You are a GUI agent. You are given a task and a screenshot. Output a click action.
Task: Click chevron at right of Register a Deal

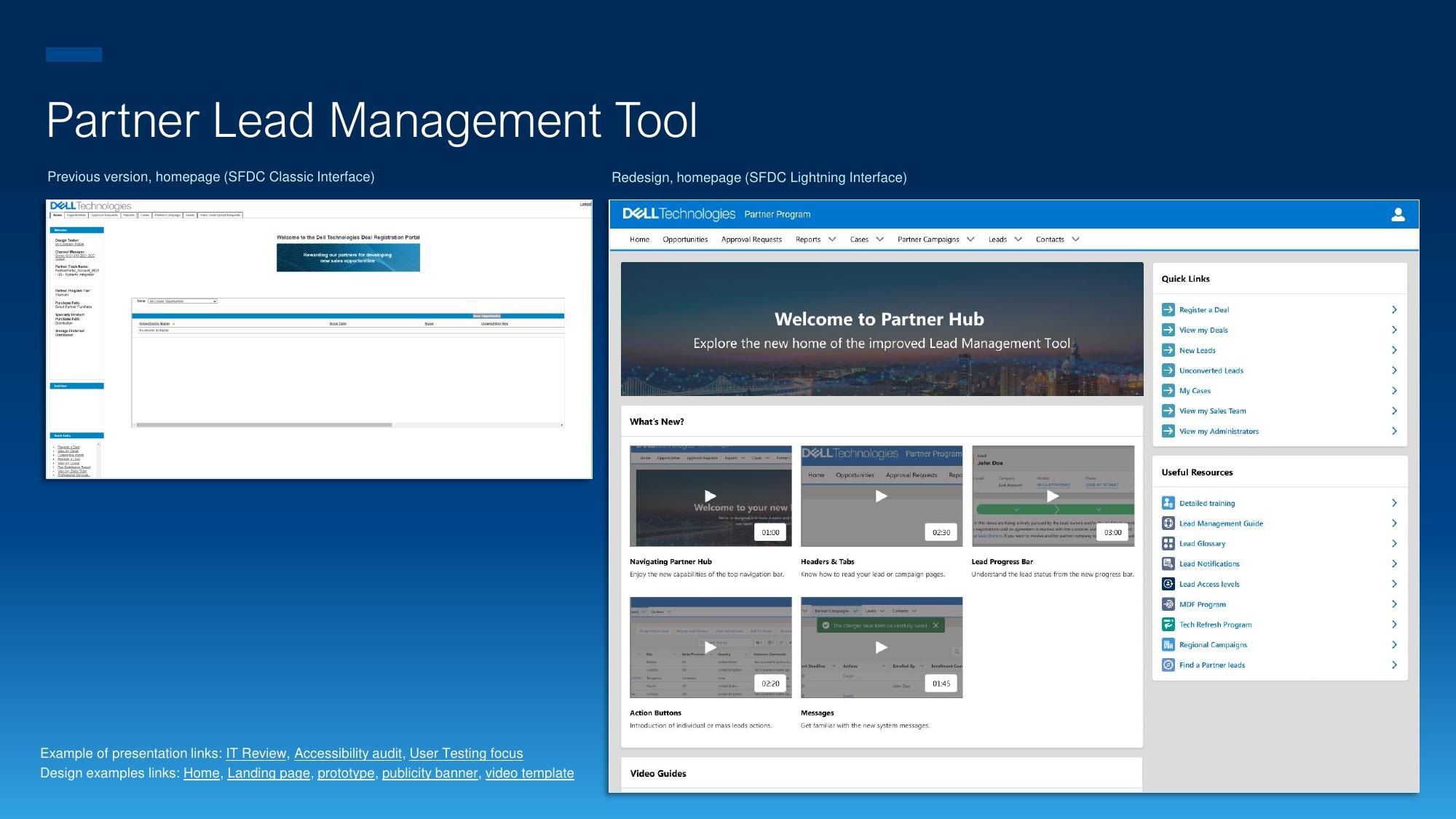[1394, 309]
